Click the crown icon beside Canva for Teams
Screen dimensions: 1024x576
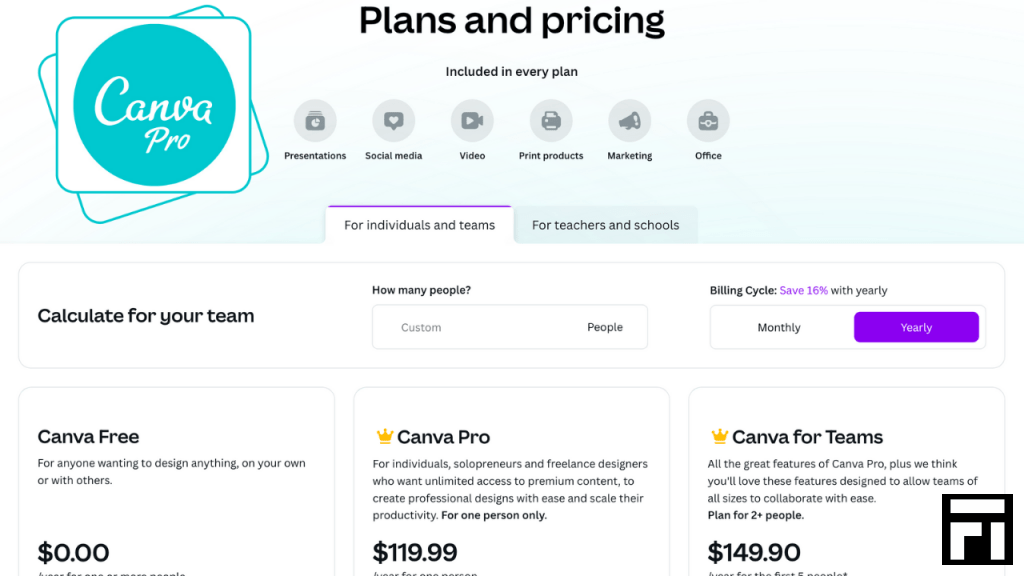(719, 436)
